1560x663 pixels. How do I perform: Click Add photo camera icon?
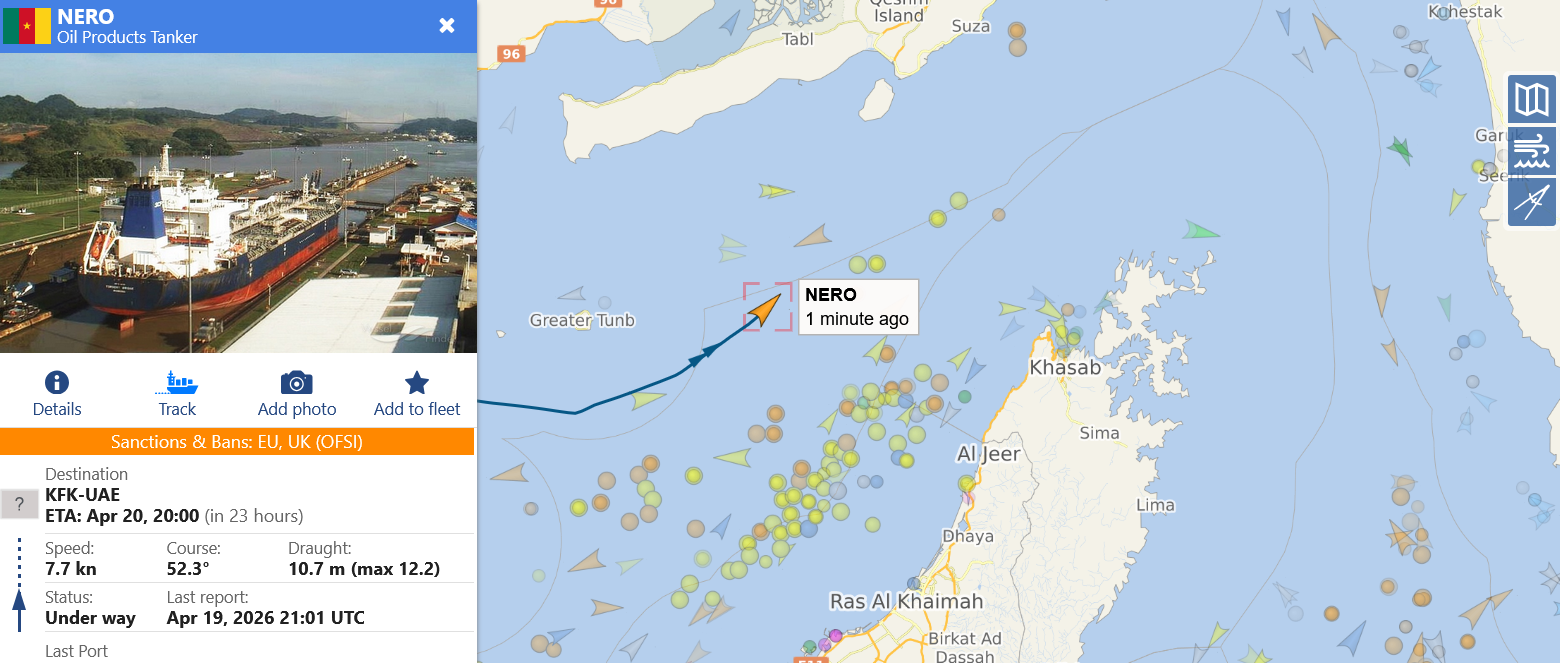(297, 383)
